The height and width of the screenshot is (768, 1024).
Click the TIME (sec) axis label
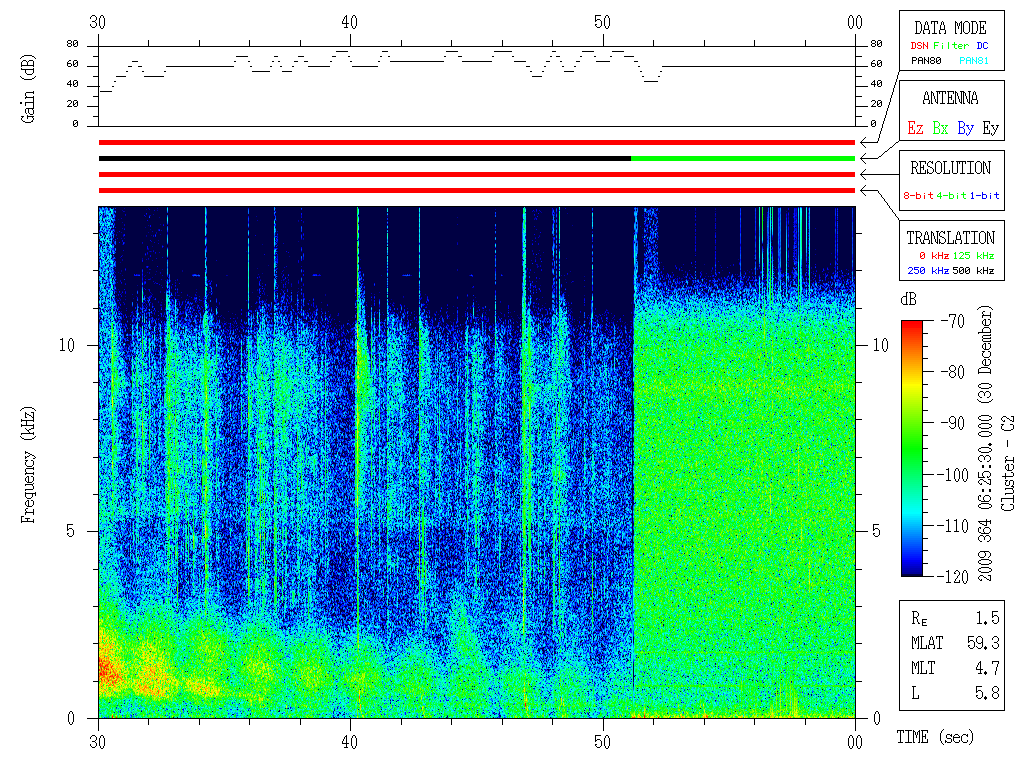click(x=935, y=737)
